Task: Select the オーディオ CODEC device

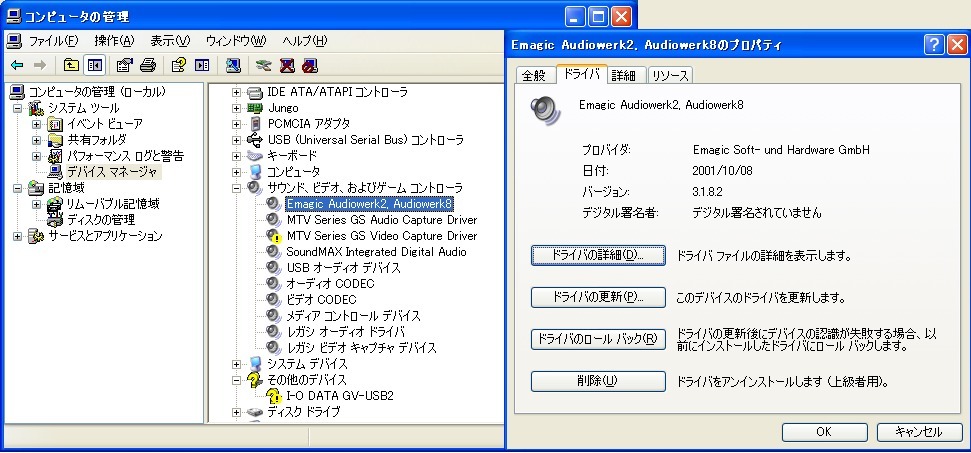Action: coord(330,283)
